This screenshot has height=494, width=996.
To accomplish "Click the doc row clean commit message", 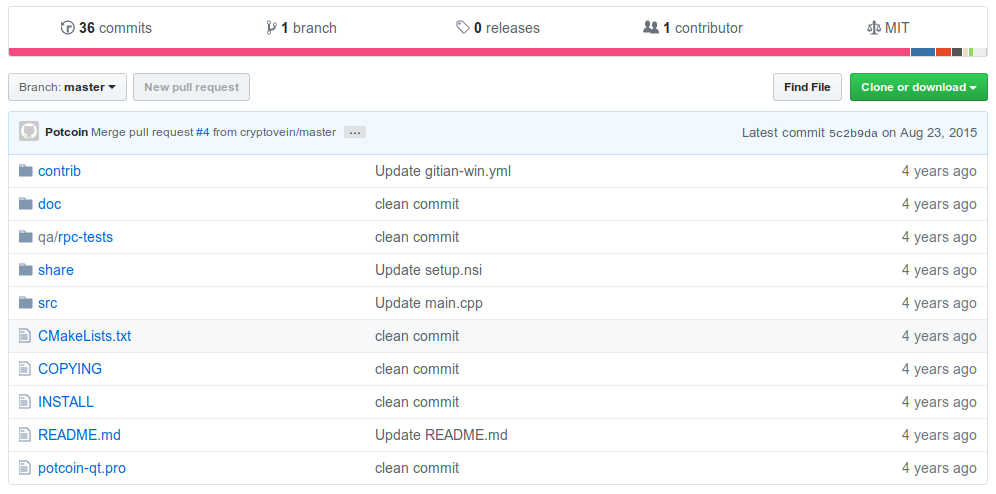I will pyautogui.click(x=417, y=204).
